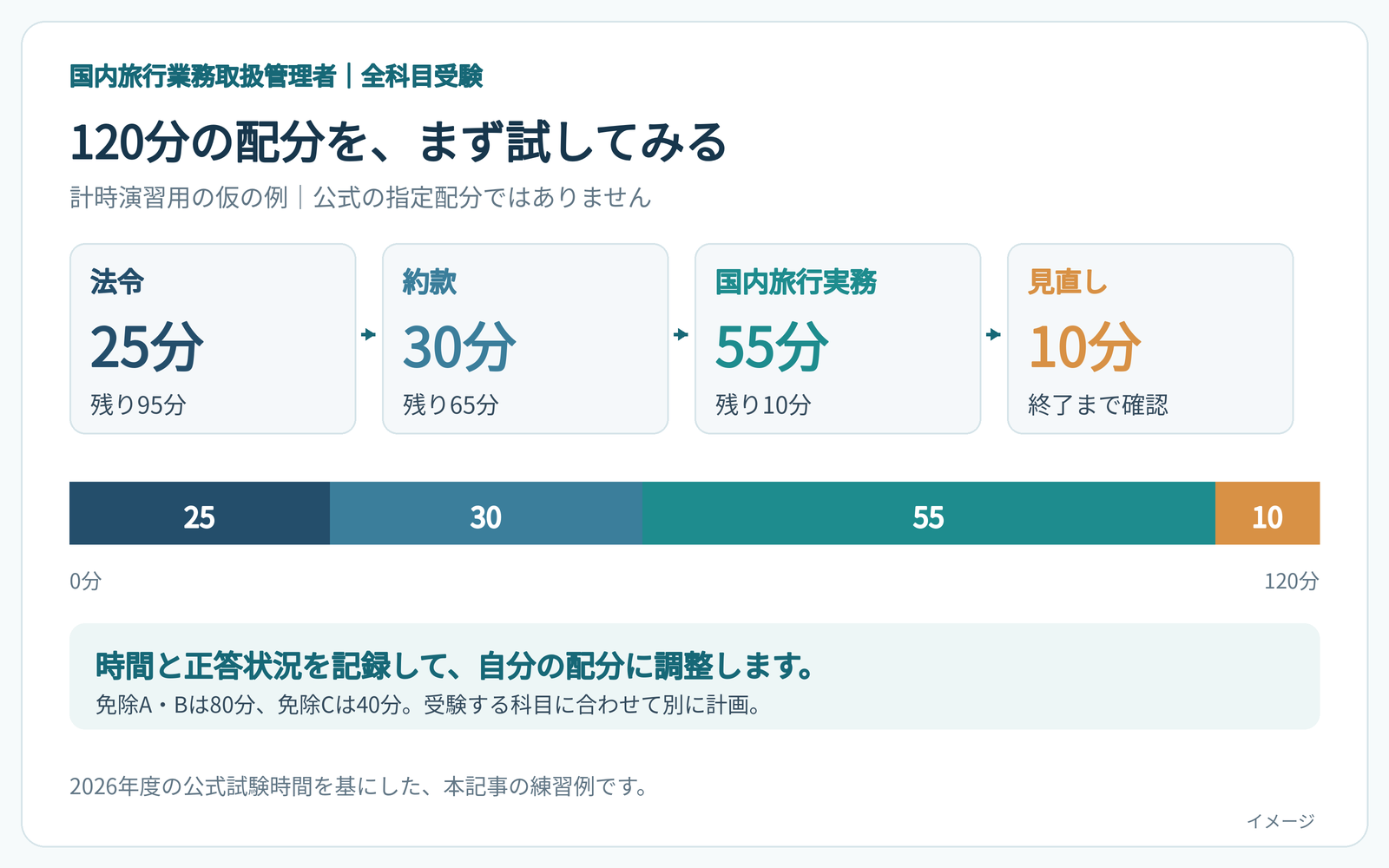Click the 法令 25分 card
This screenshot has height=868, width=1389.
(213, 339)
